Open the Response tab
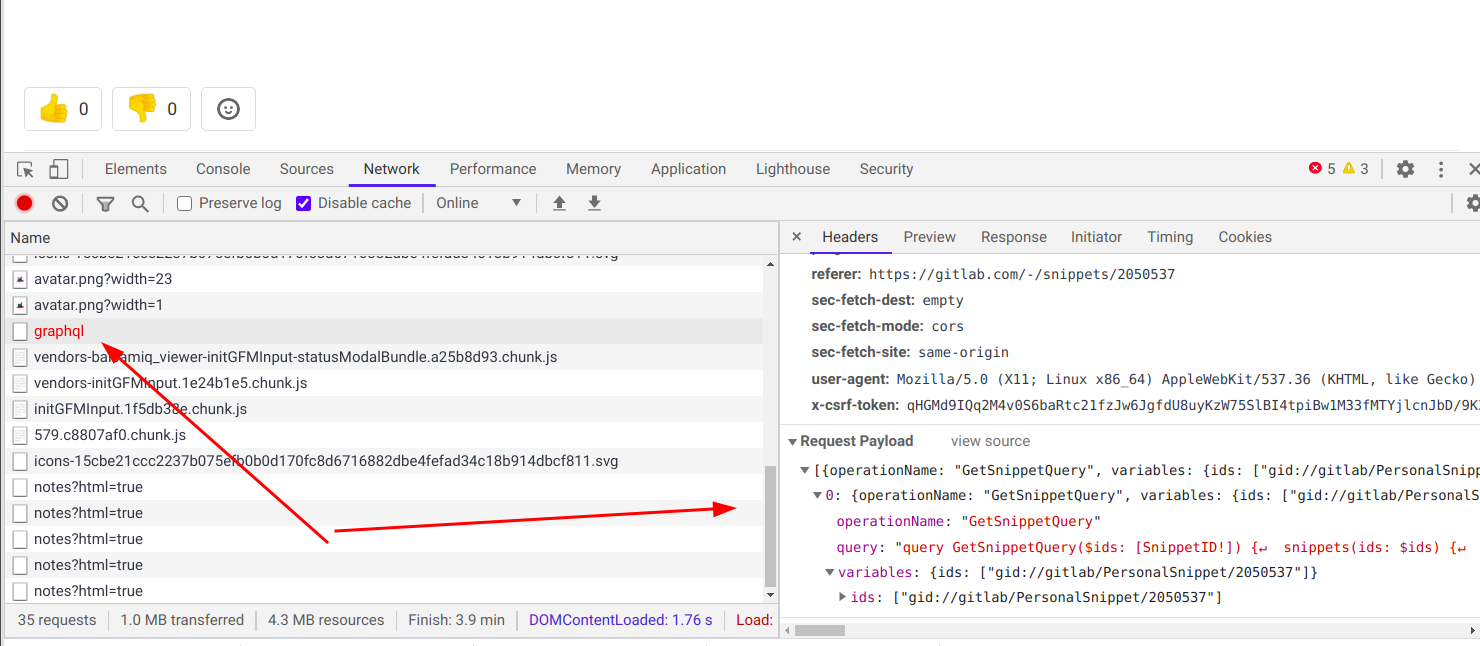The width and height of the screenshot is (1480, 646). [1013, 237]
